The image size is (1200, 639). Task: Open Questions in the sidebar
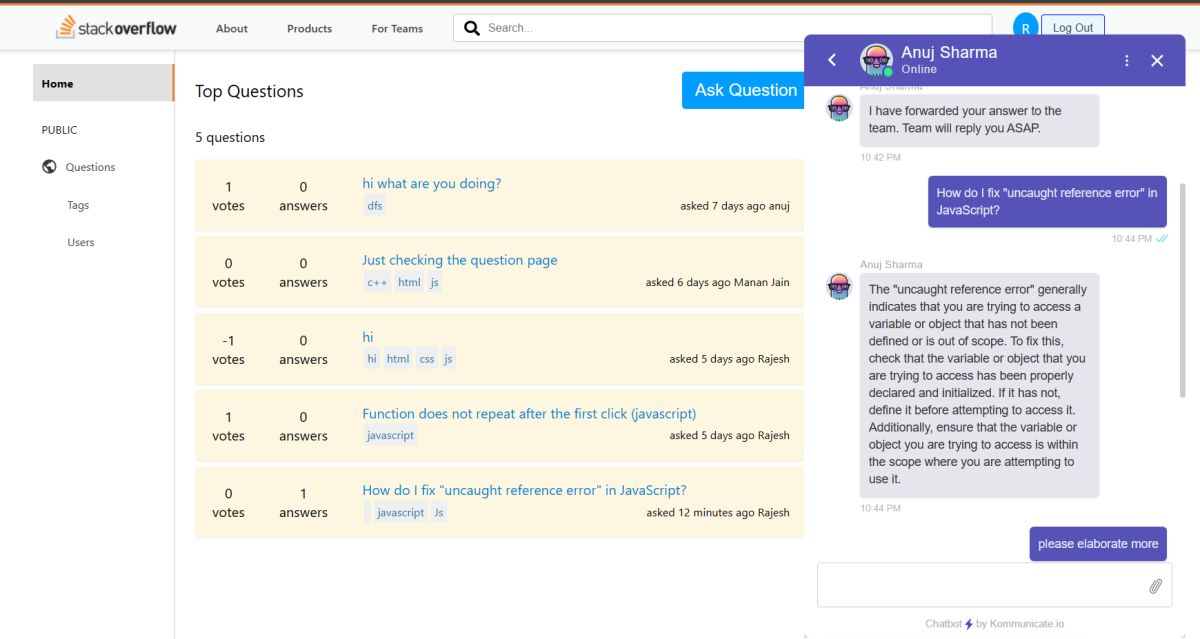(x=90, y=167)
